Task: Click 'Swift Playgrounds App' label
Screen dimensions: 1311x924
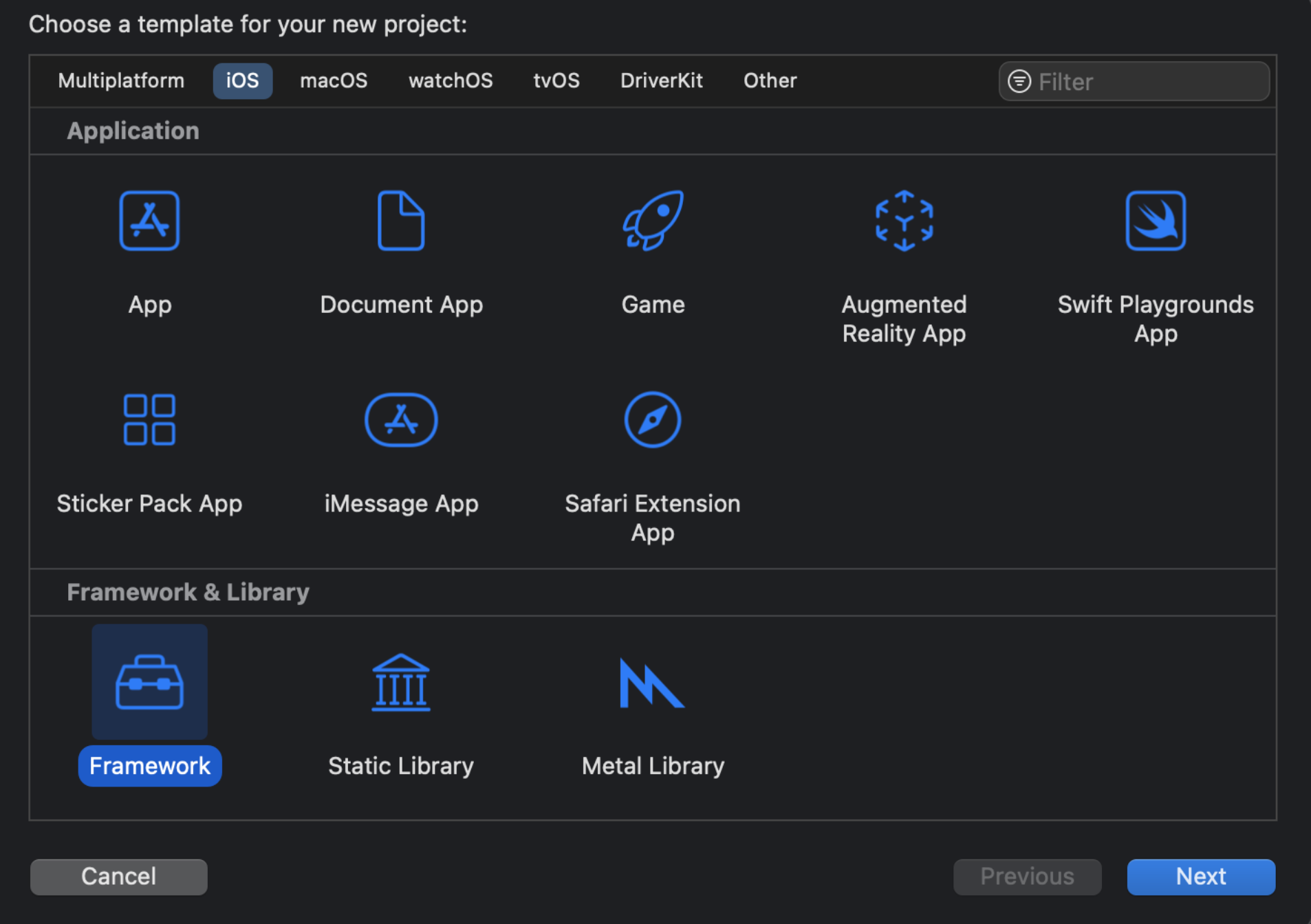Action: click(x=1156, y=319)
